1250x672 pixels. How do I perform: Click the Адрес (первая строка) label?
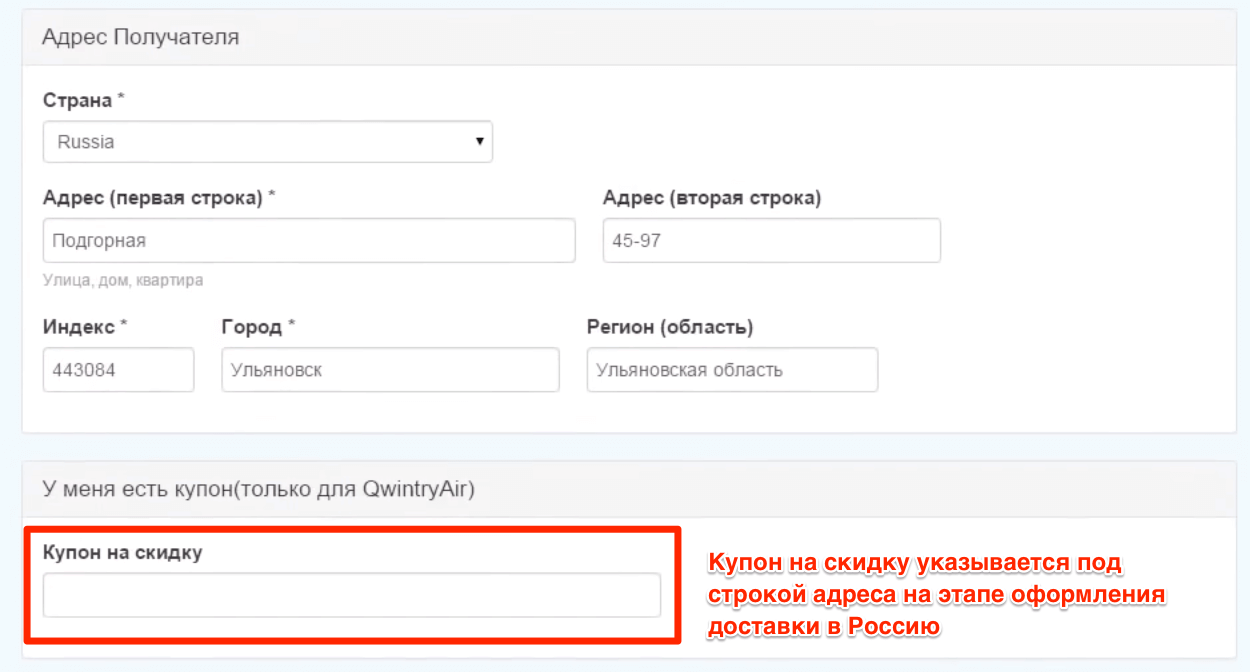click(x=152, y=198)
